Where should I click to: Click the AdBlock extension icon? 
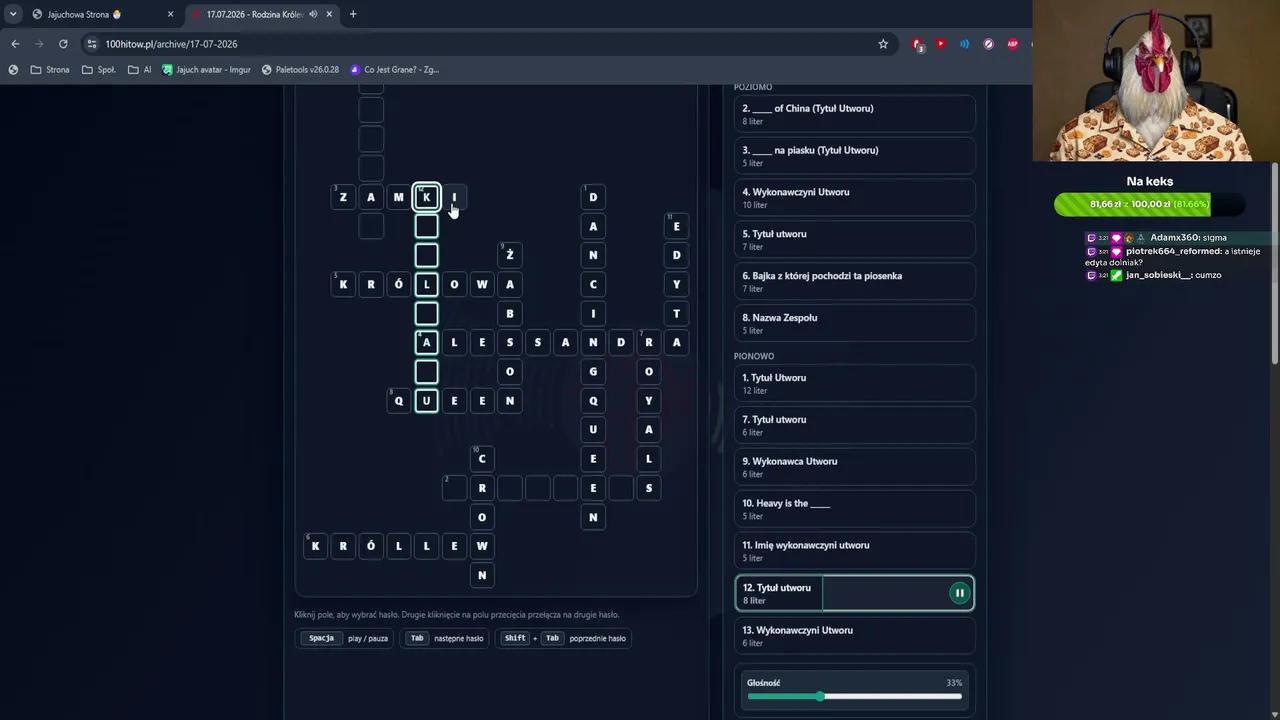point(1012,44)
